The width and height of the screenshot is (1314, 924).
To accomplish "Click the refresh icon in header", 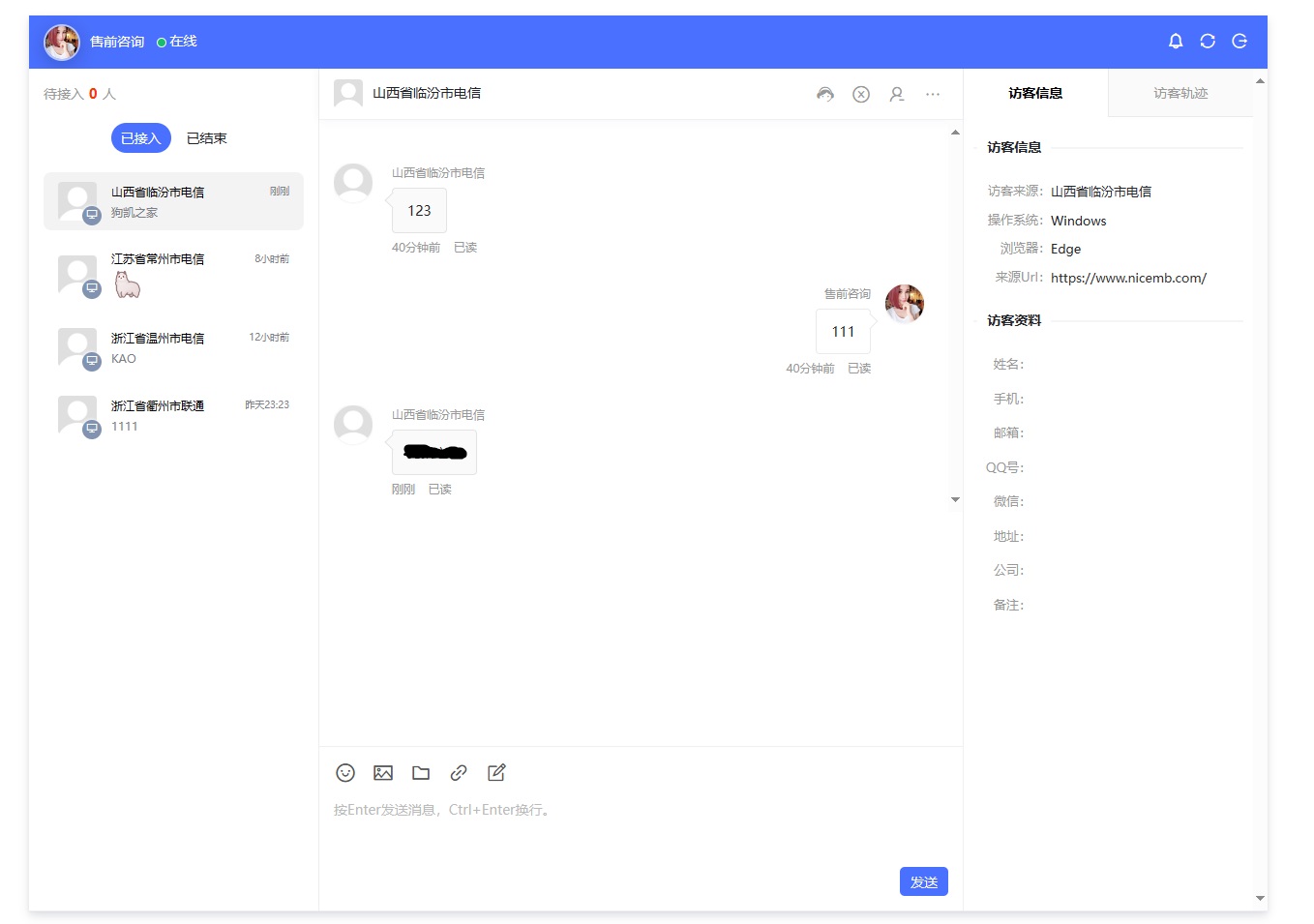I will point(1207,41).
